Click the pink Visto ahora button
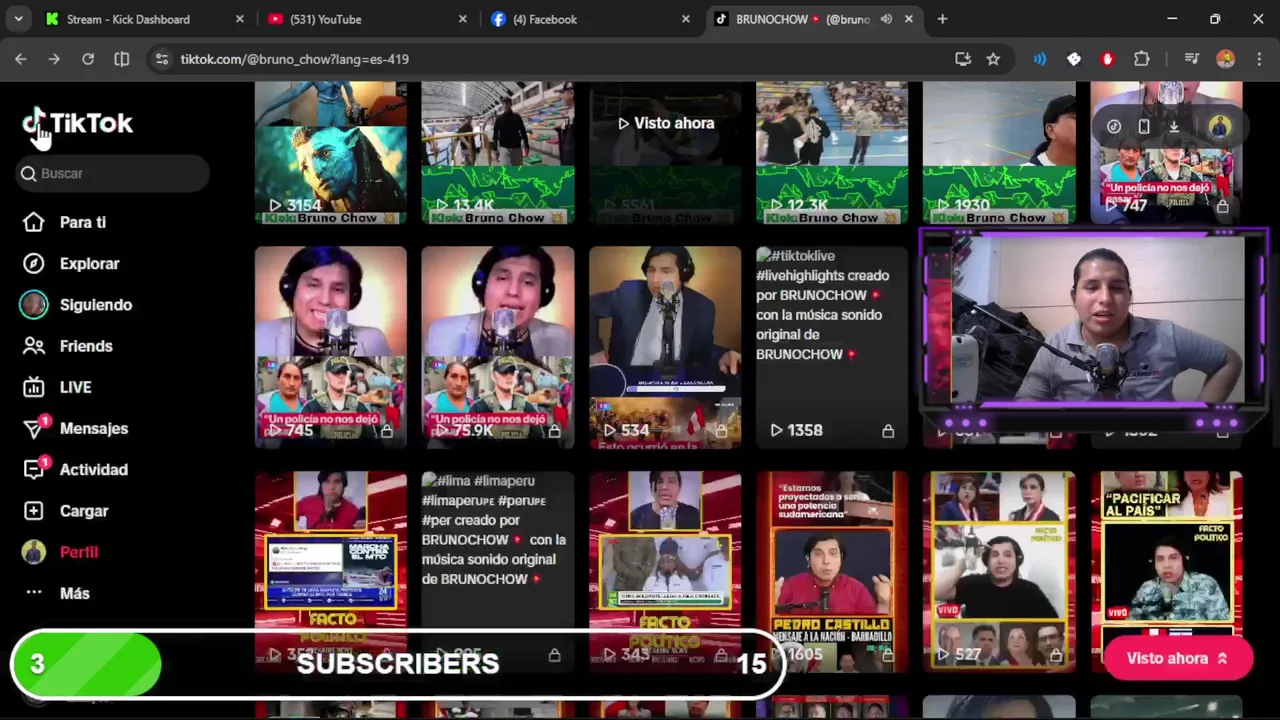The height and width of the screenshot is (720, 1280). (1178, 658)
